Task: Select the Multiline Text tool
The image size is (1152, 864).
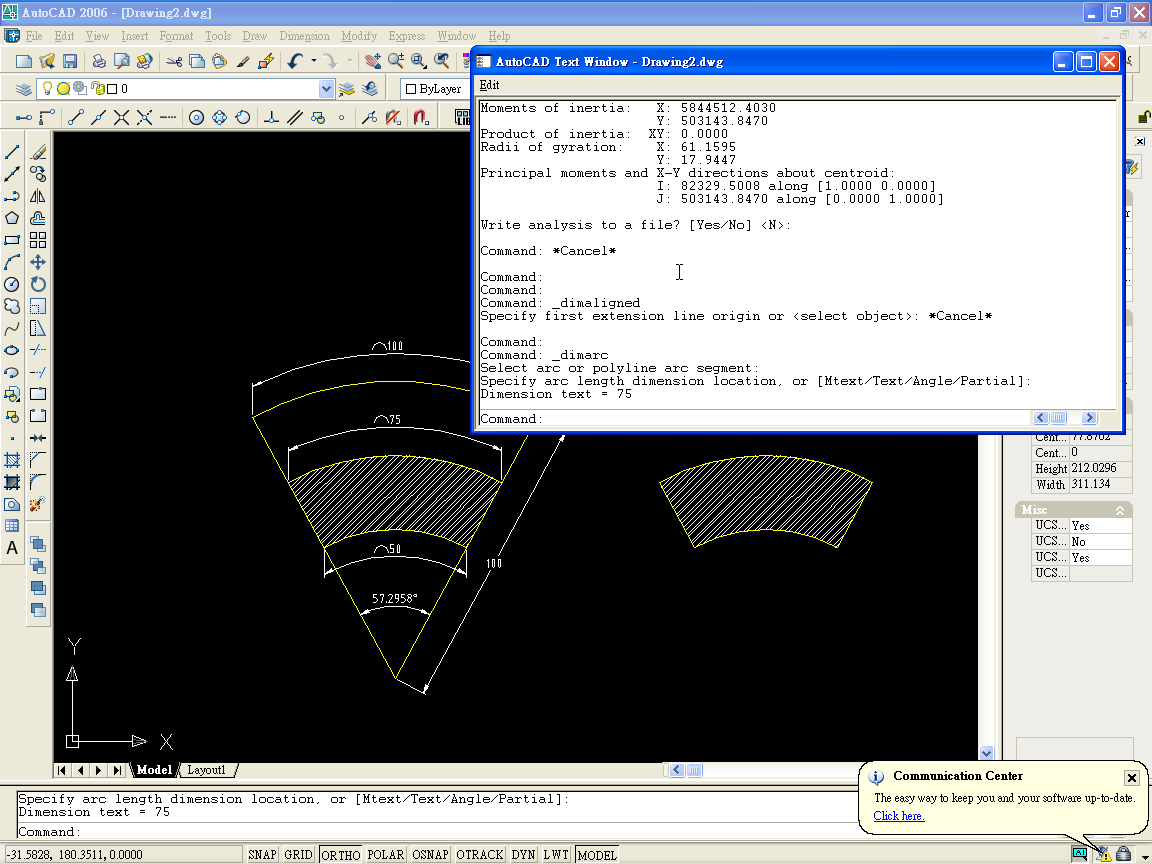Action: click(12, 548)
